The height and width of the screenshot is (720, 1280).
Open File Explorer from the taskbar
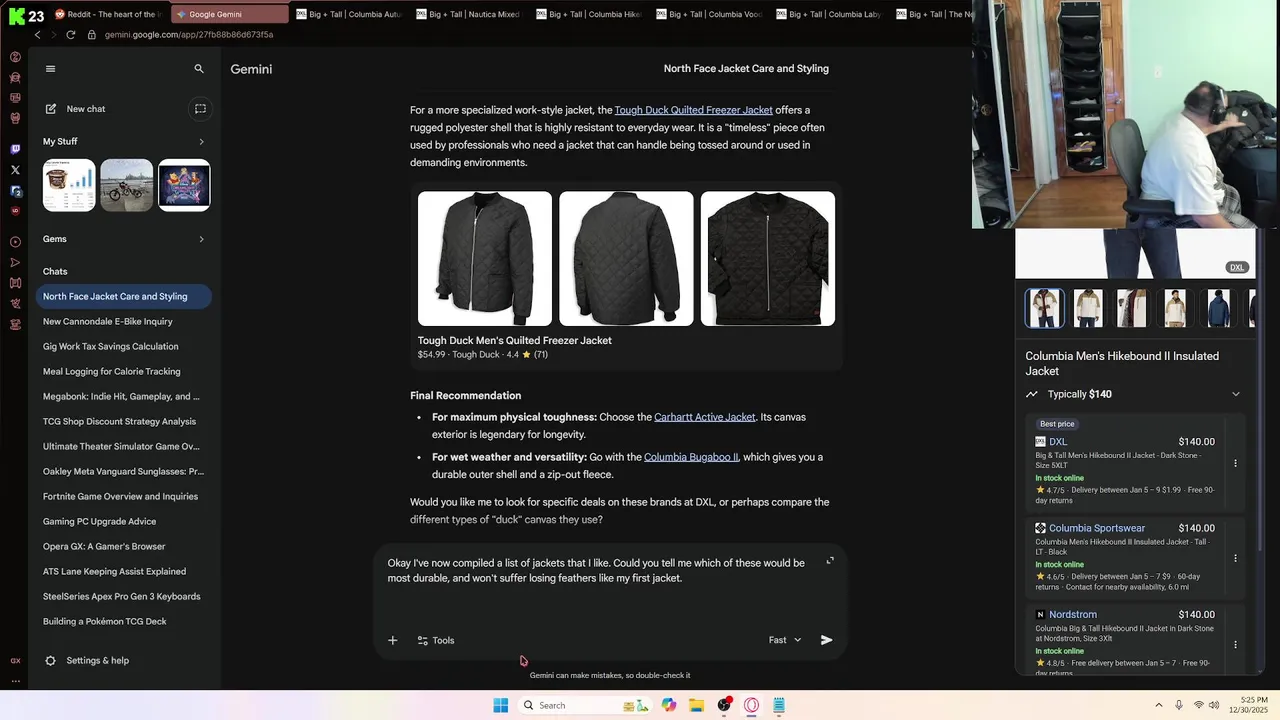[x=696, y=705]
